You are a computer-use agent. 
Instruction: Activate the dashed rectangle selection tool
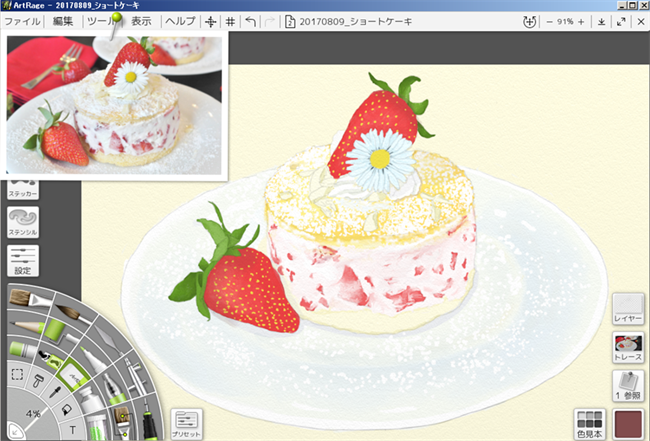click(17, 374)
